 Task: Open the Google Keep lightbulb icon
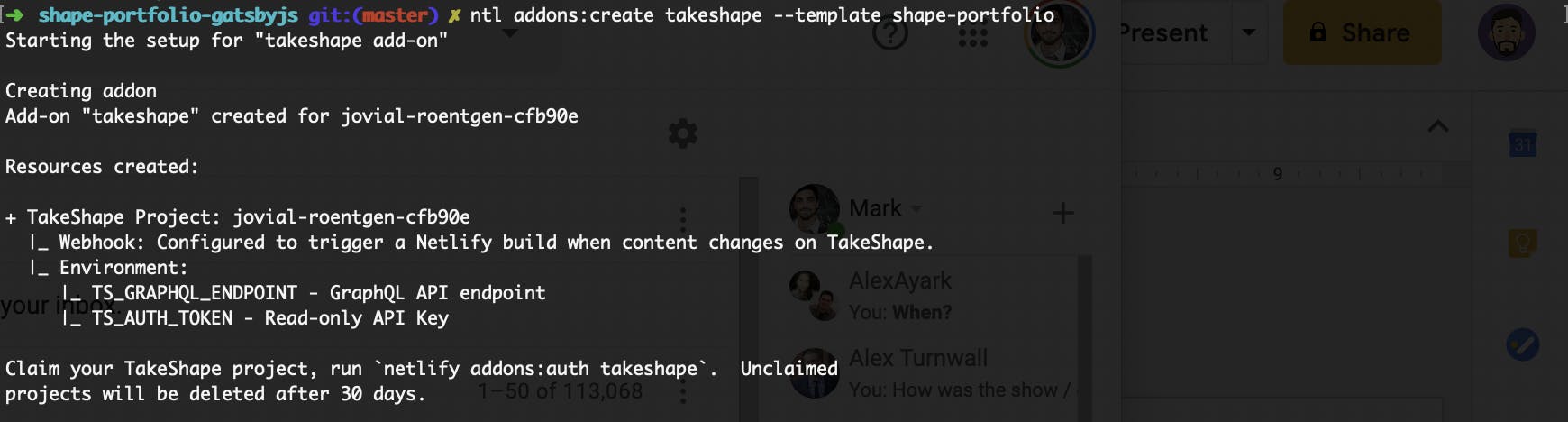click(x=1523, y=243)
